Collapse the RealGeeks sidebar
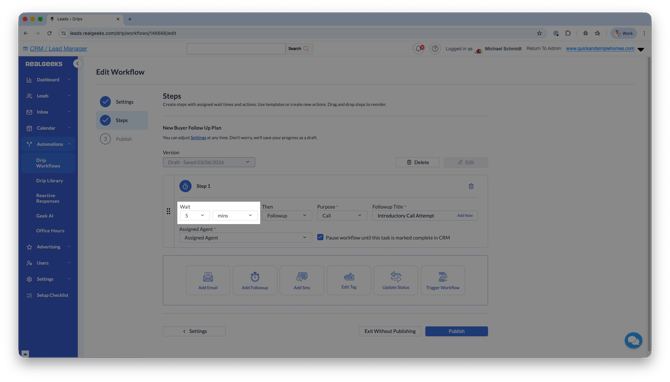The image size is (670, 382). pyautogui.click(x=77, y=64)
